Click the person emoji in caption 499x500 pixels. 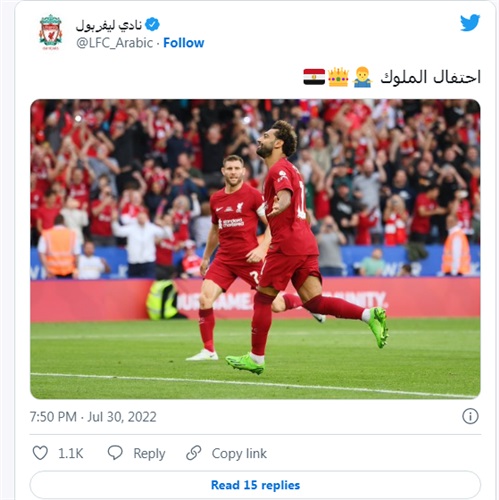(363, 77)
